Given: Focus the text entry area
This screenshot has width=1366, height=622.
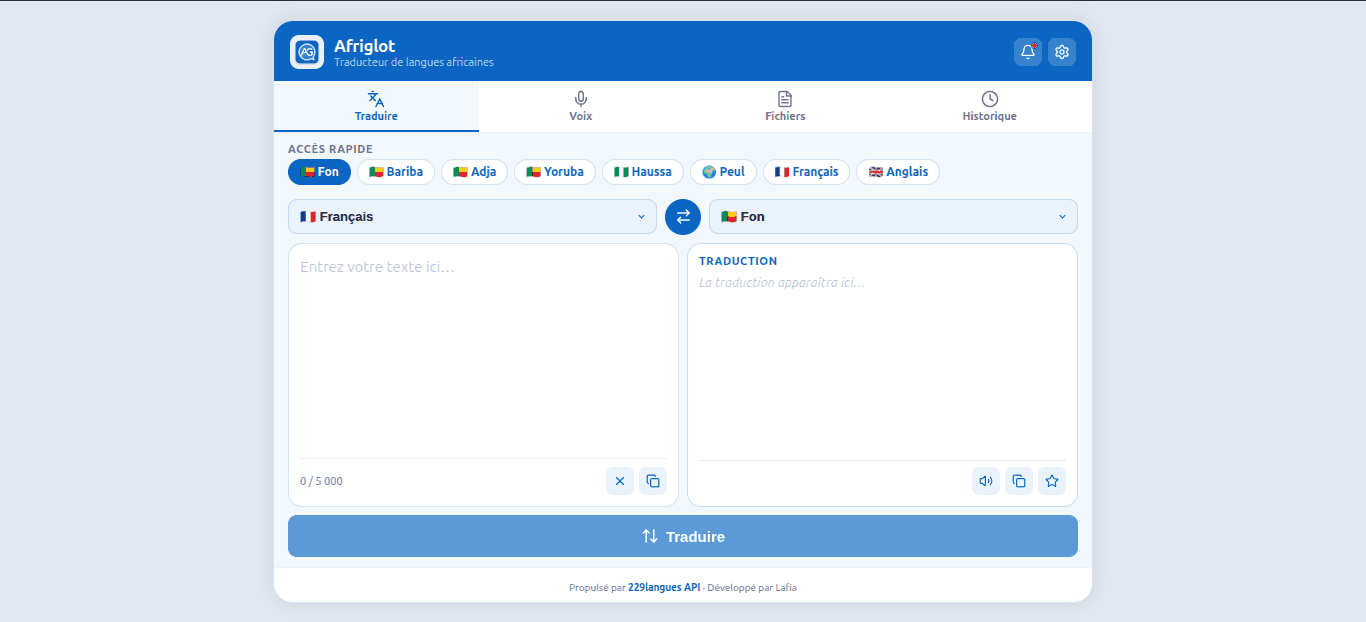Looking at the screenshot, I should 483,352.
